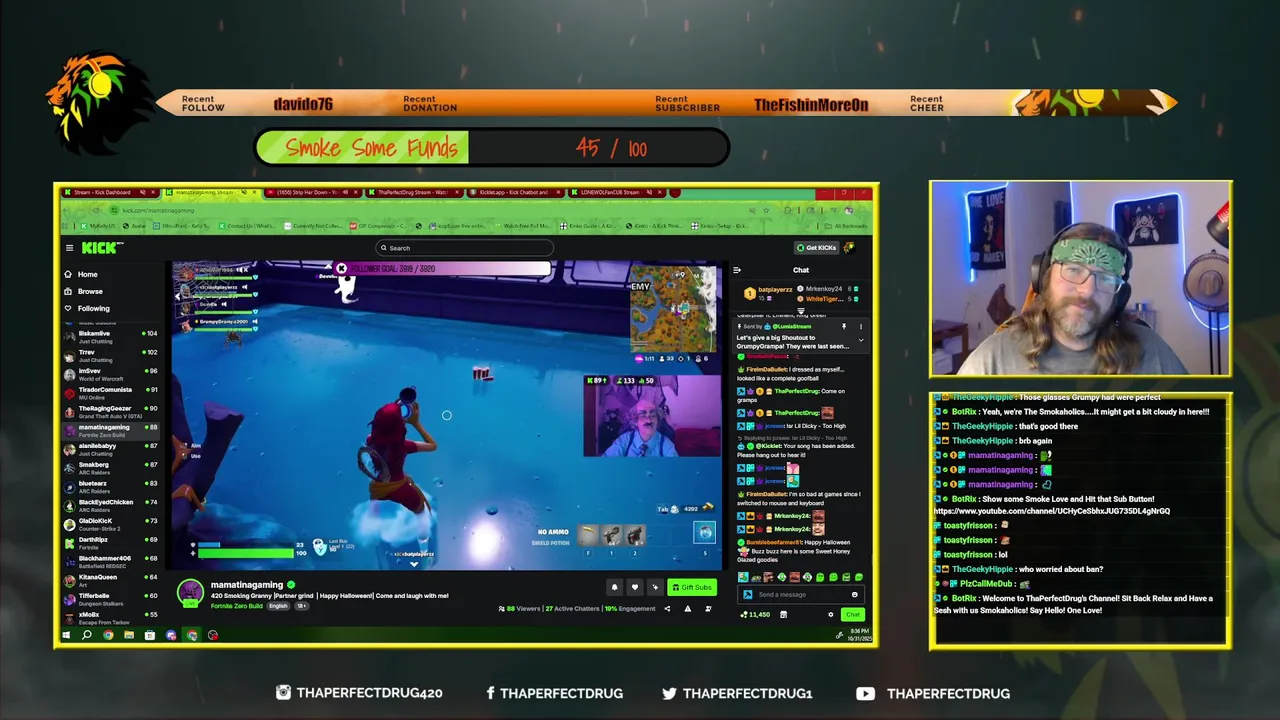Expand the bookmarks overflow chevron

808,226
